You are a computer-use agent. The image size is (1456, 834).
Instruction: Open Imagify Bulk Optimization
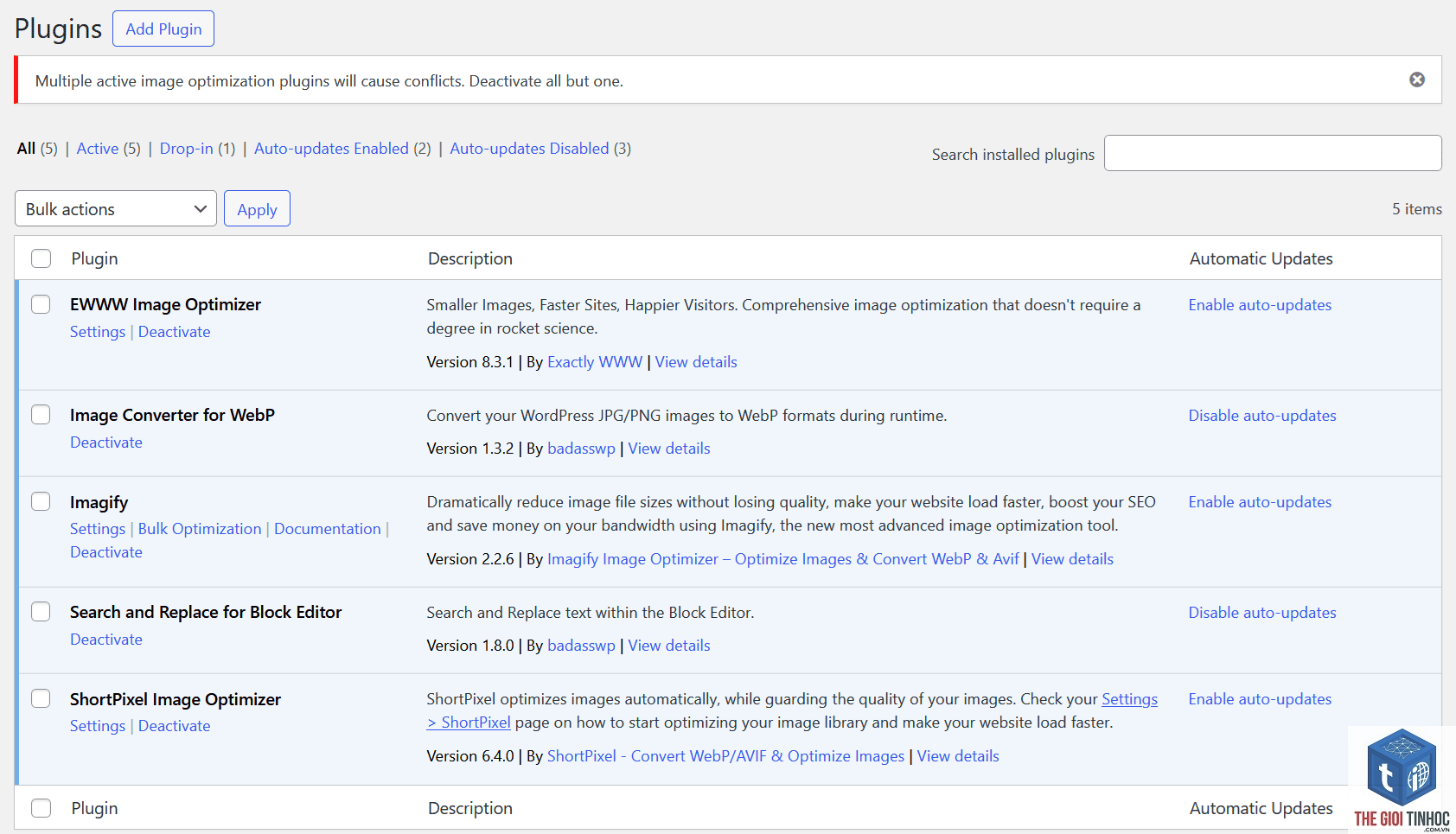200,529
